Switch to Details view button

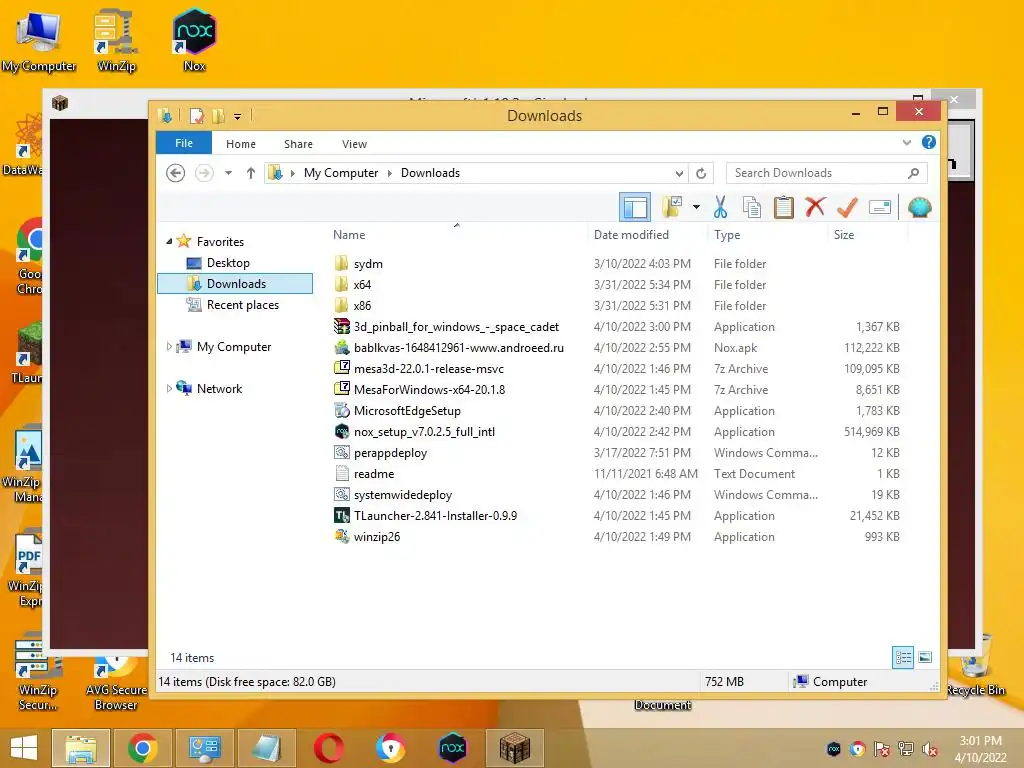903,657
